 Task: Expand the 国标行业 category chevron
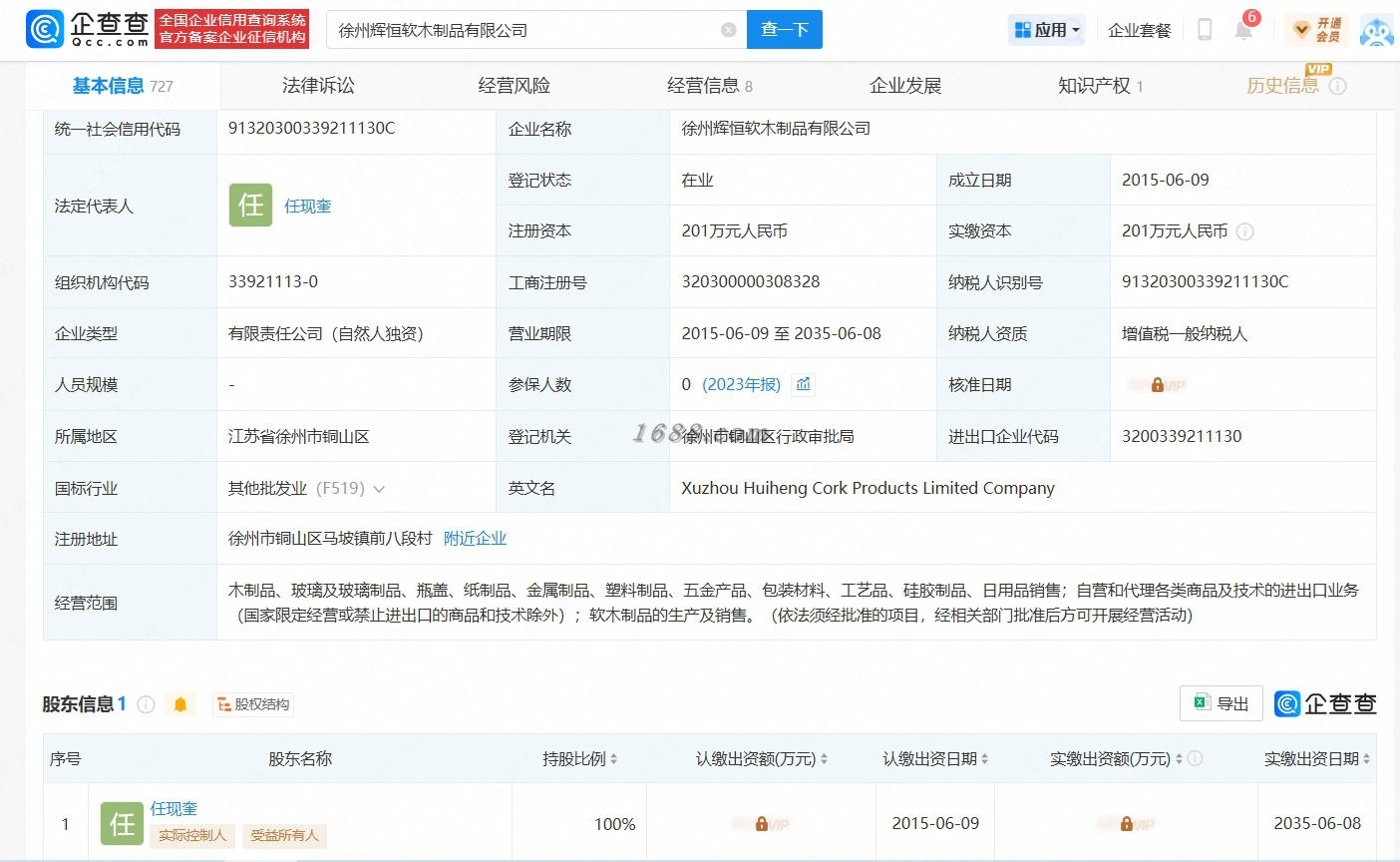[379, 489]
